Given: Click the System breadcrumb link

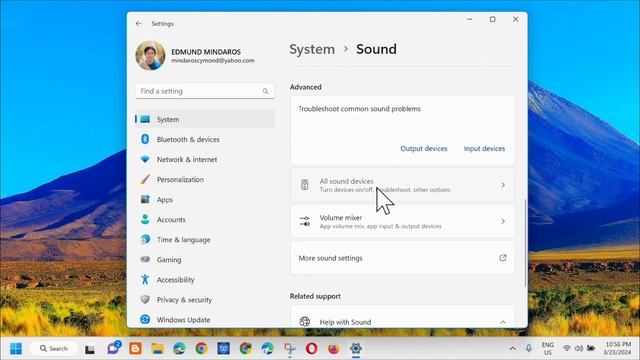Looking at the screenshot, I should [x=312, y=49].
